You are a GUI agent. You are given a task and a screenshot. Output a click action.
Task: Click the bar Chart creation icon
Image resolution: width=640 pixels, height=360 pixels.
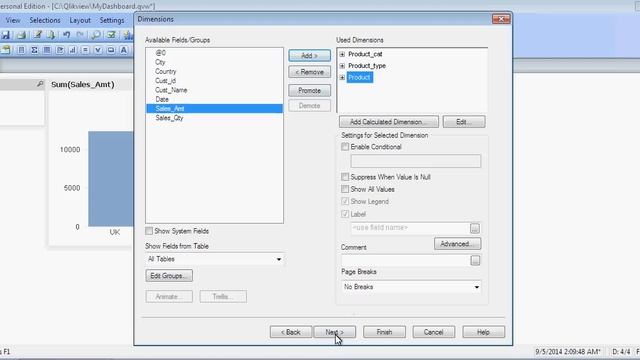(72, 50)
